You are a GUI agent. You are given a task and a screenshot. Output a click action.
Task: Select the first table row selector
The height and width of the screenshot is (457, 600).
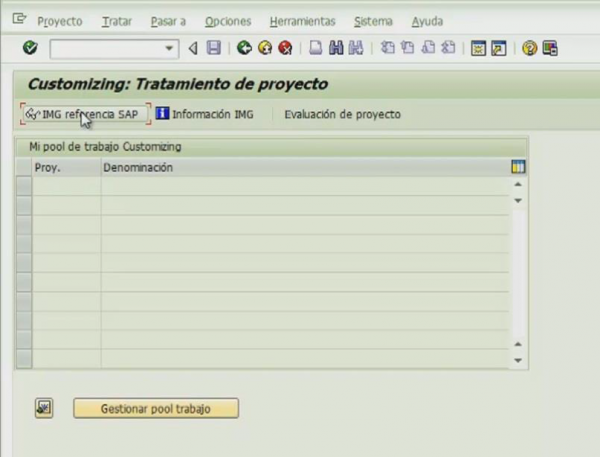[x=24, y=186]
